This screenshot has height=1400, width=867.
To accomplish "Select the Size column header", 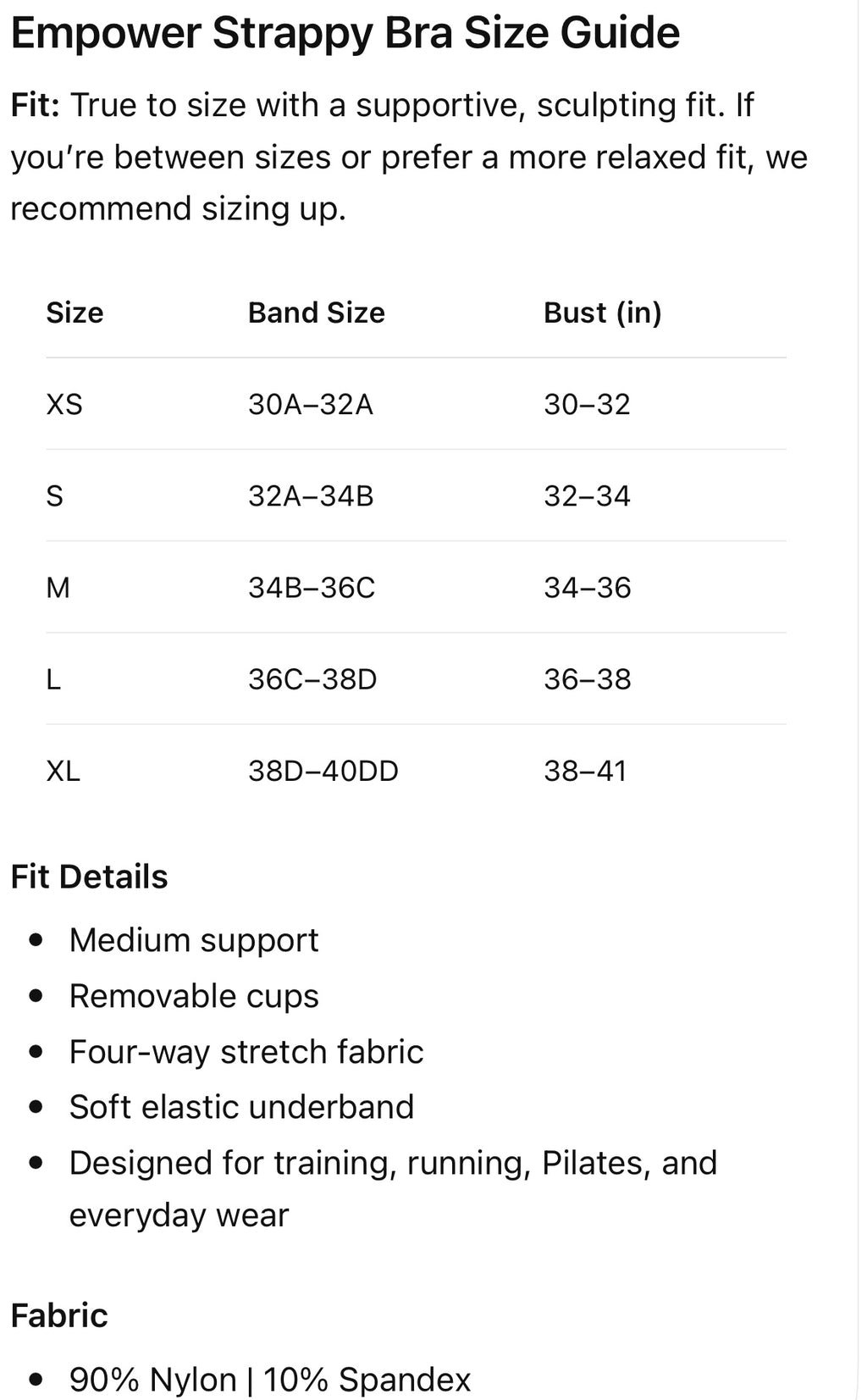I will (75, 313).
